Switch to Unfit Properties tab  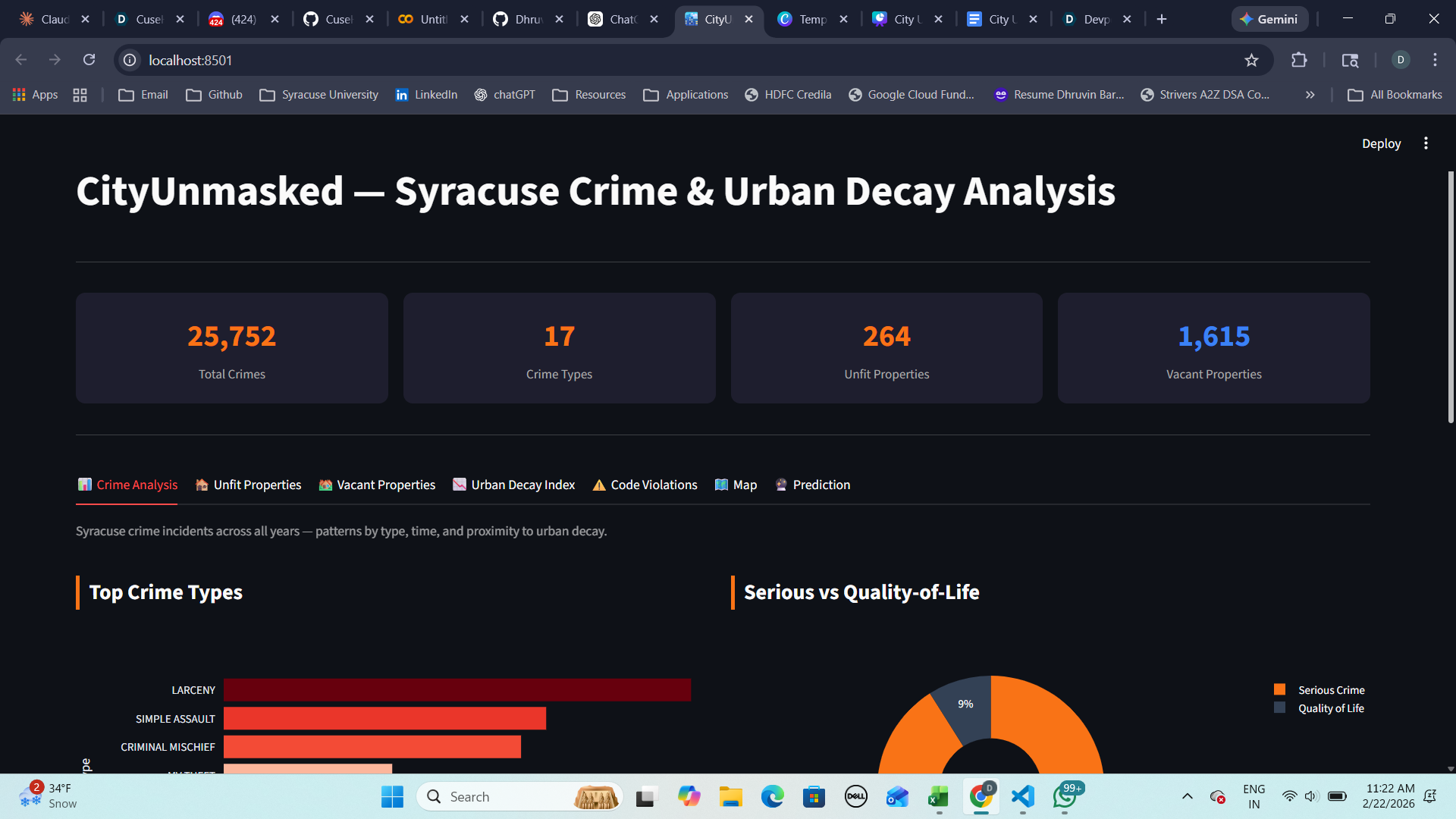(249, 485)
